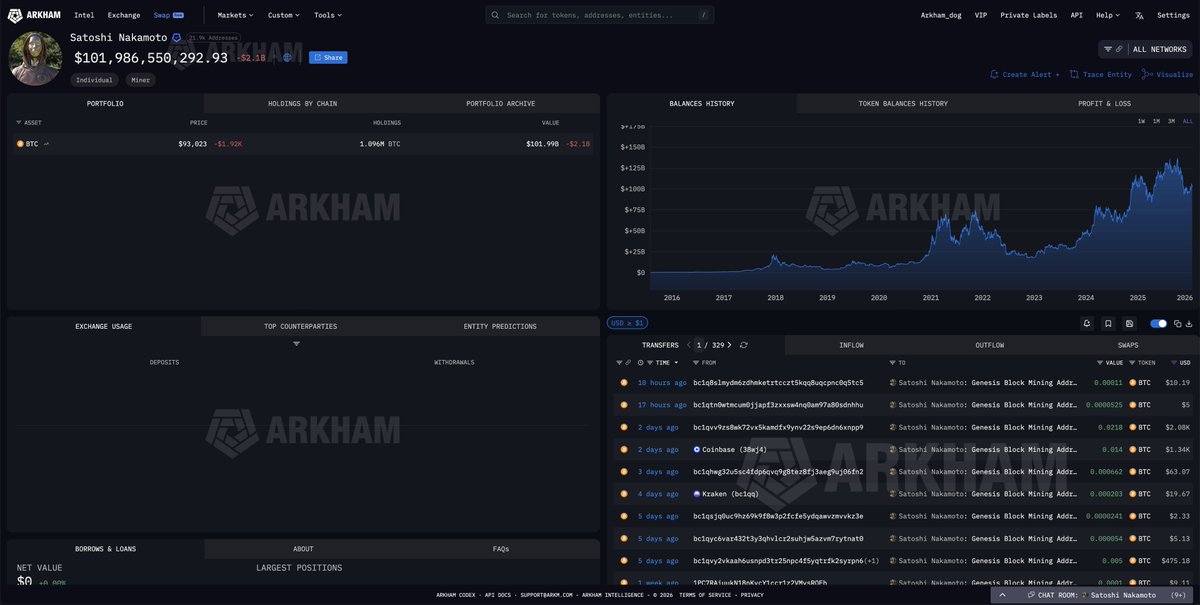Click the USD ≥ $1 filter chip
This screenshot has height=605, width=1200.
tap(627, 323)
